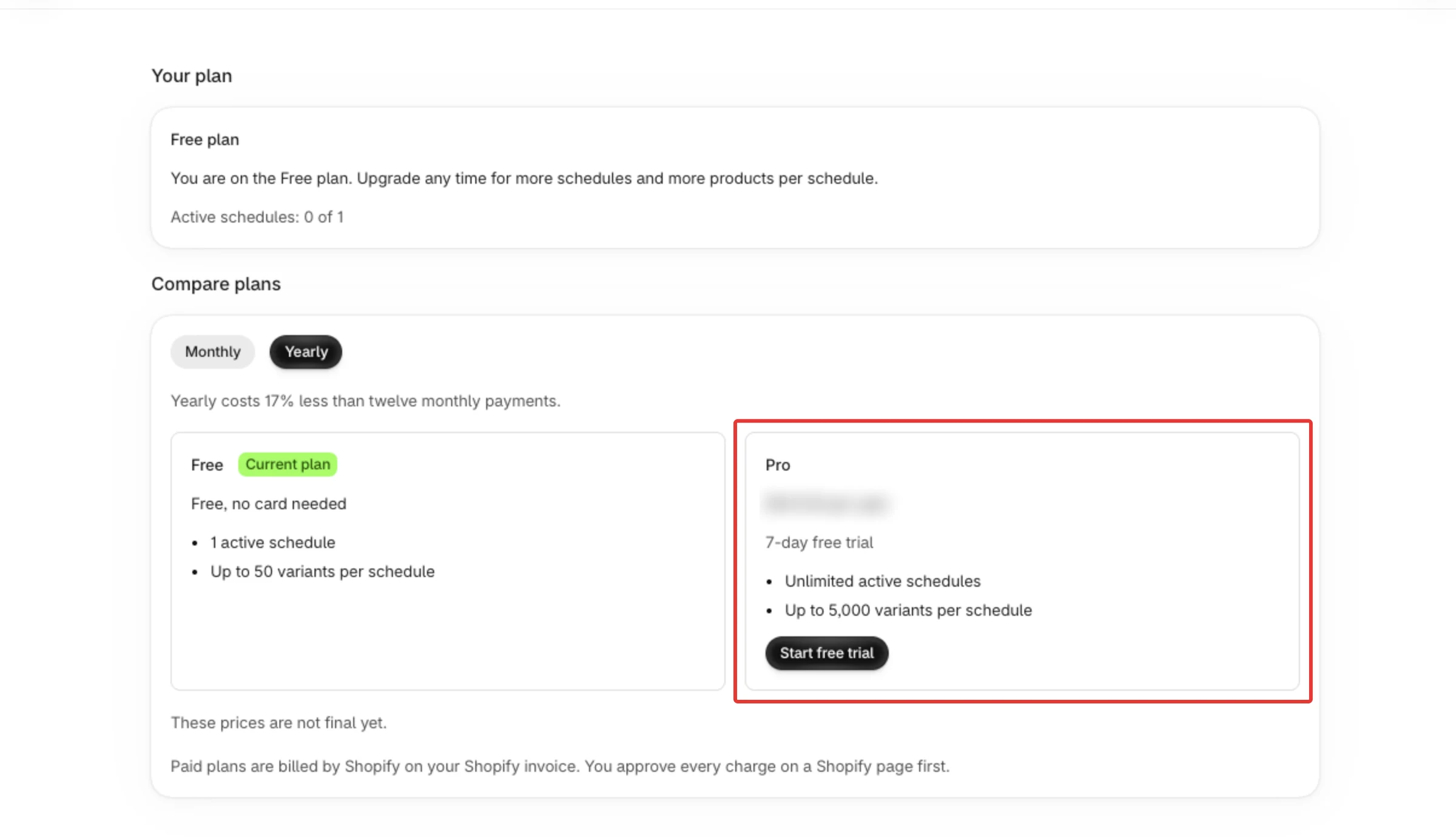Screen dimensions: 1456x837
Task: Click the 'Free plan' card title
Action: coord(205,140)
